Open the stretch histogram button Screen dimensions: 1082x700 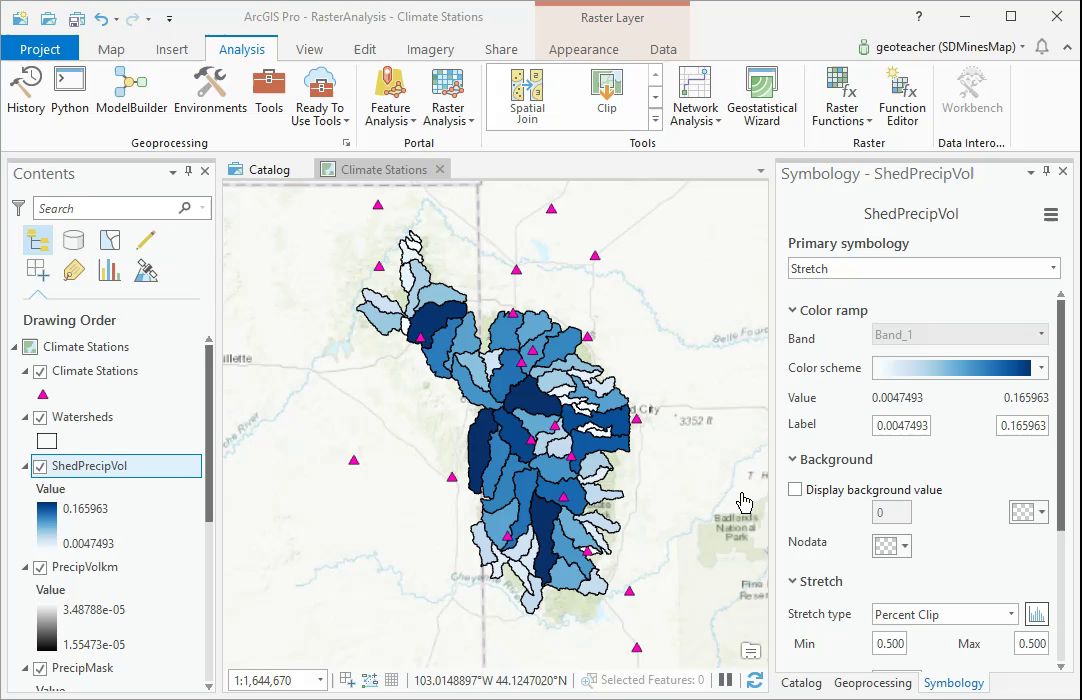[x=1036, y=614]
